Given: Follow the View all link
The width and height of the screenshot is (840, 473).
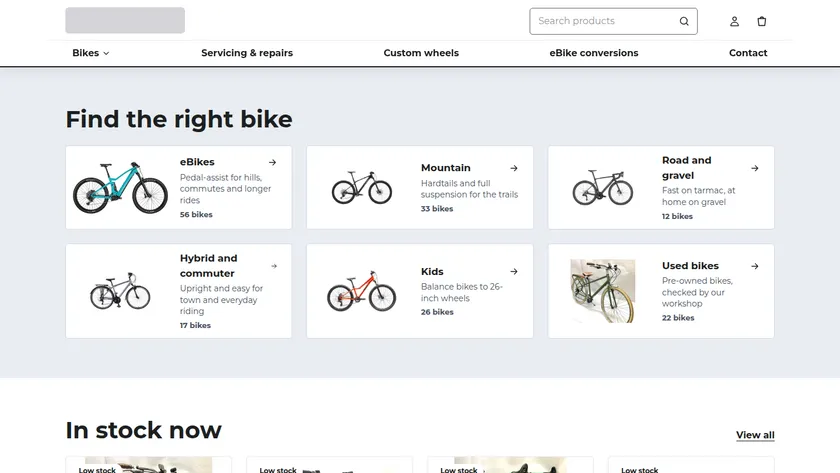Looking at the screenshot, I should 755,435.
